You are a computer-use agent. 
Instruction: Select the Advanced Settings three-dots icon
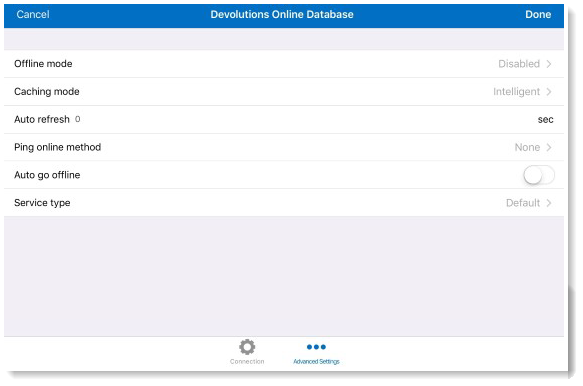(x=316, y=347)
